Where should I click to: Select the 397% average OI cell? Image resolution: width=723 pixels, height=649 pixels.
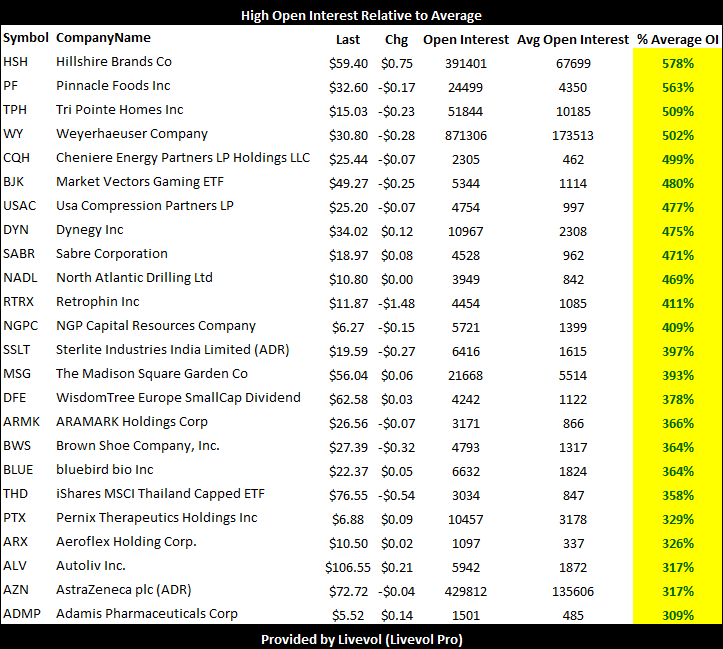(678, 351)
